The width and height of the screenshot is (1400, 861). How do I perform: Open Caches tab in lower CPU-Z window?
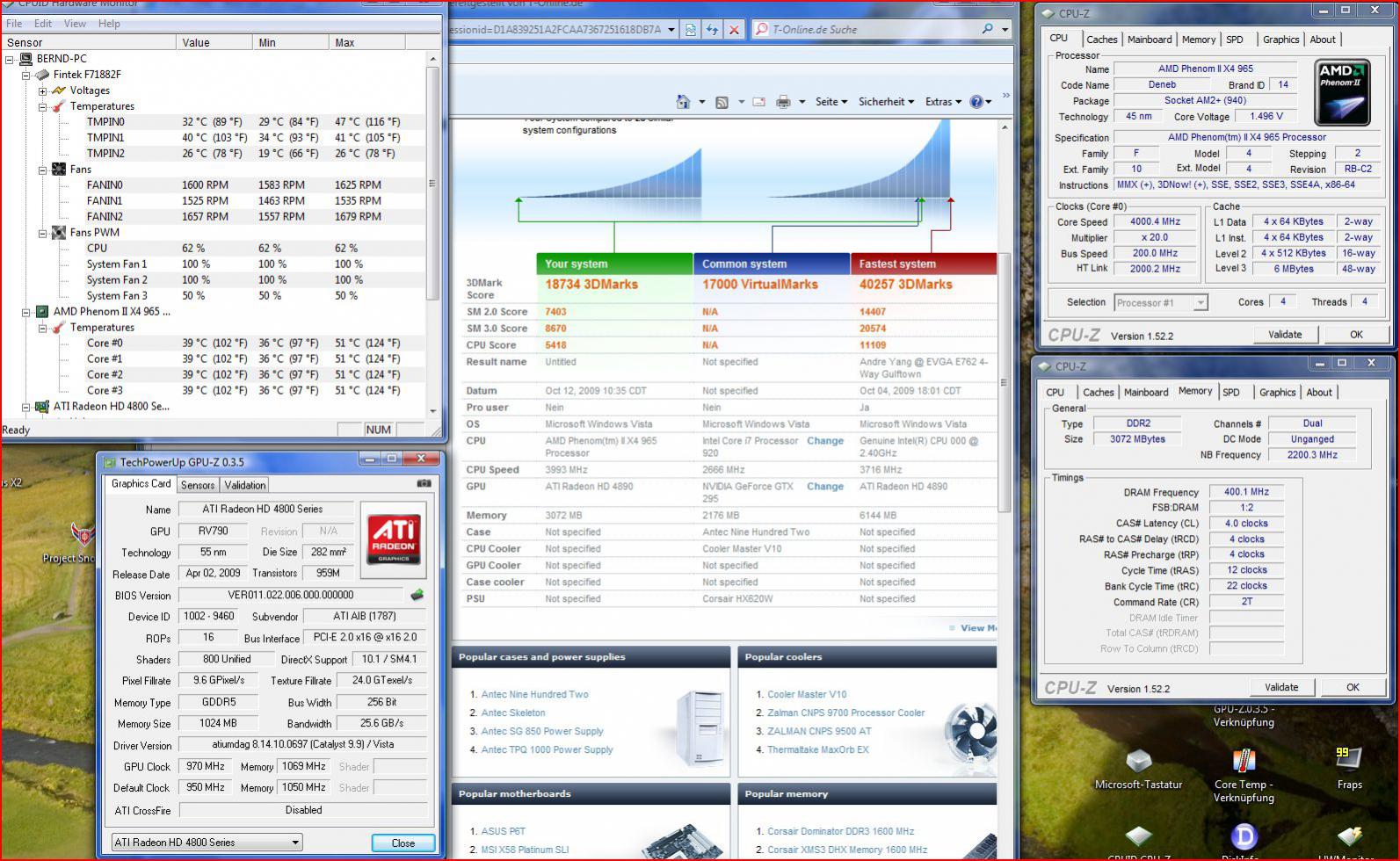[1099, 393]
